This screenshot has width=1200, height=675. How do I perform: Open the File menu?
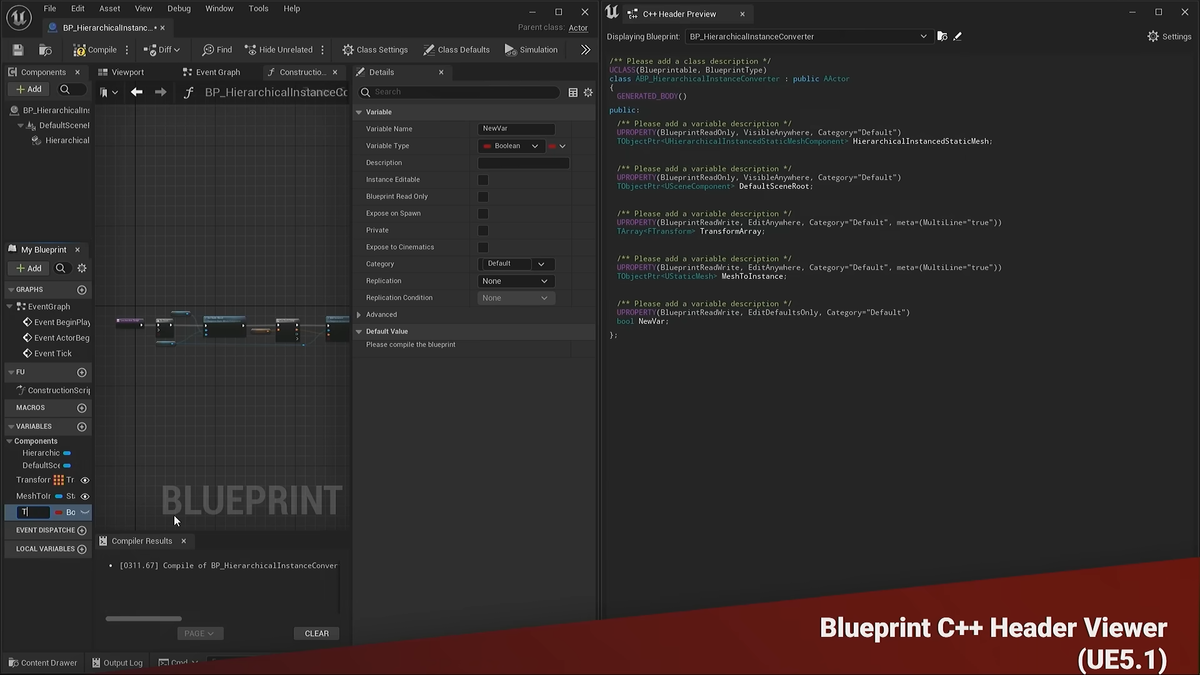point(50,8)
